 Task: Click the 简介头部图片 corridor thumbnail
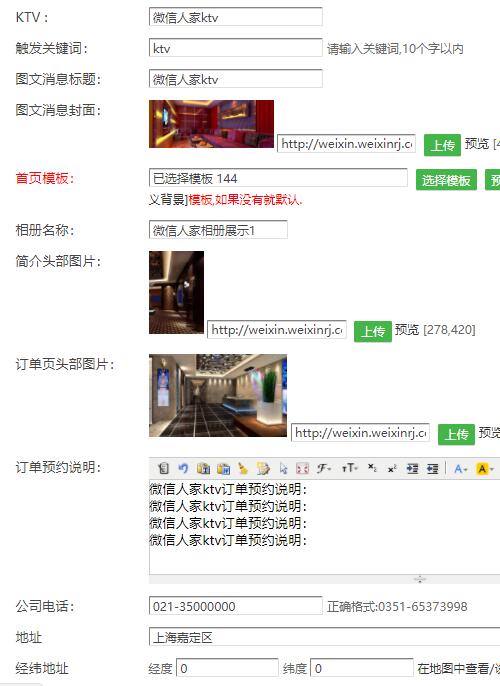(x=176, y=292)
